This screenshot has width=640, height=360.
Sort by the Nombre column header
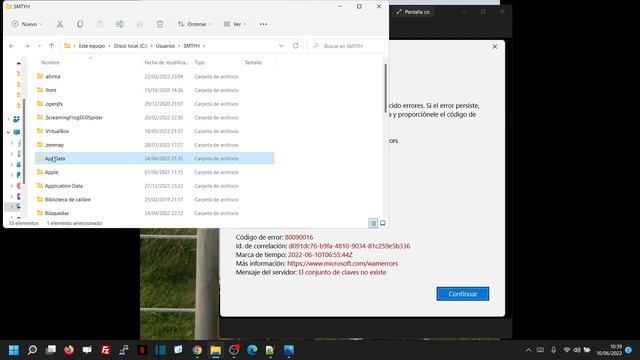51,62
